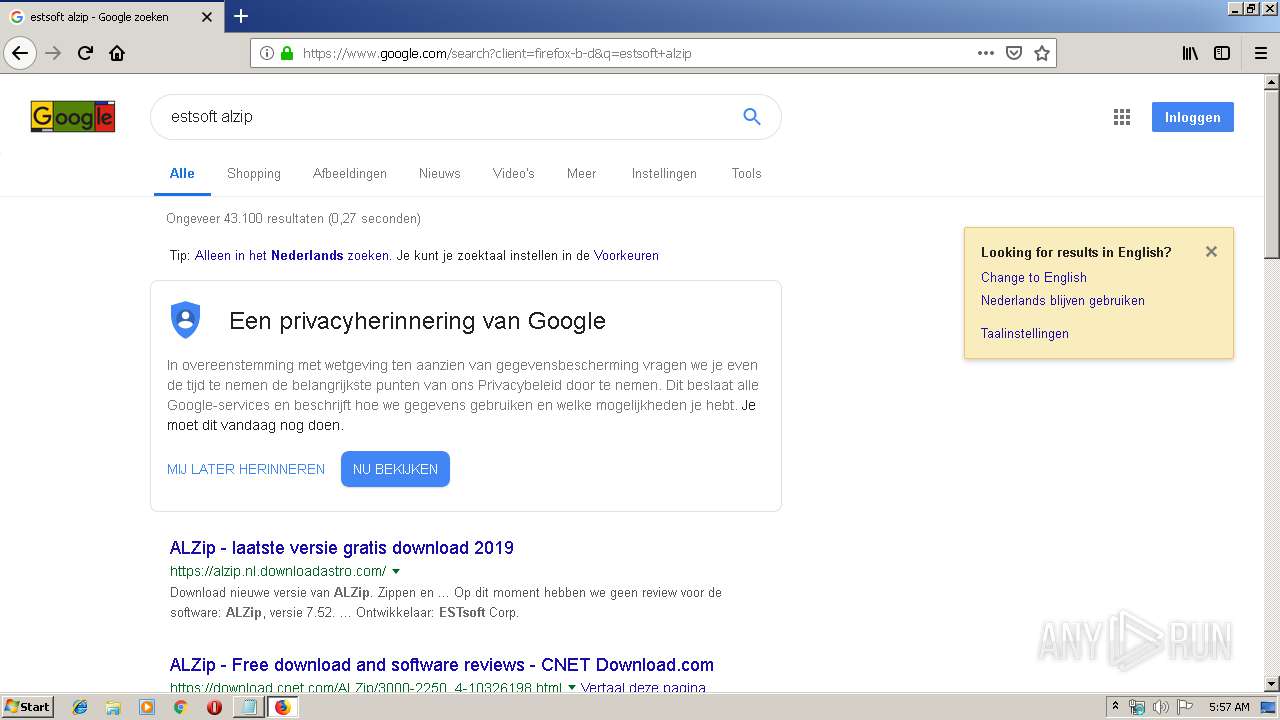
Task: Select the estsoft alzip browser tab
Action: point(110,16)
